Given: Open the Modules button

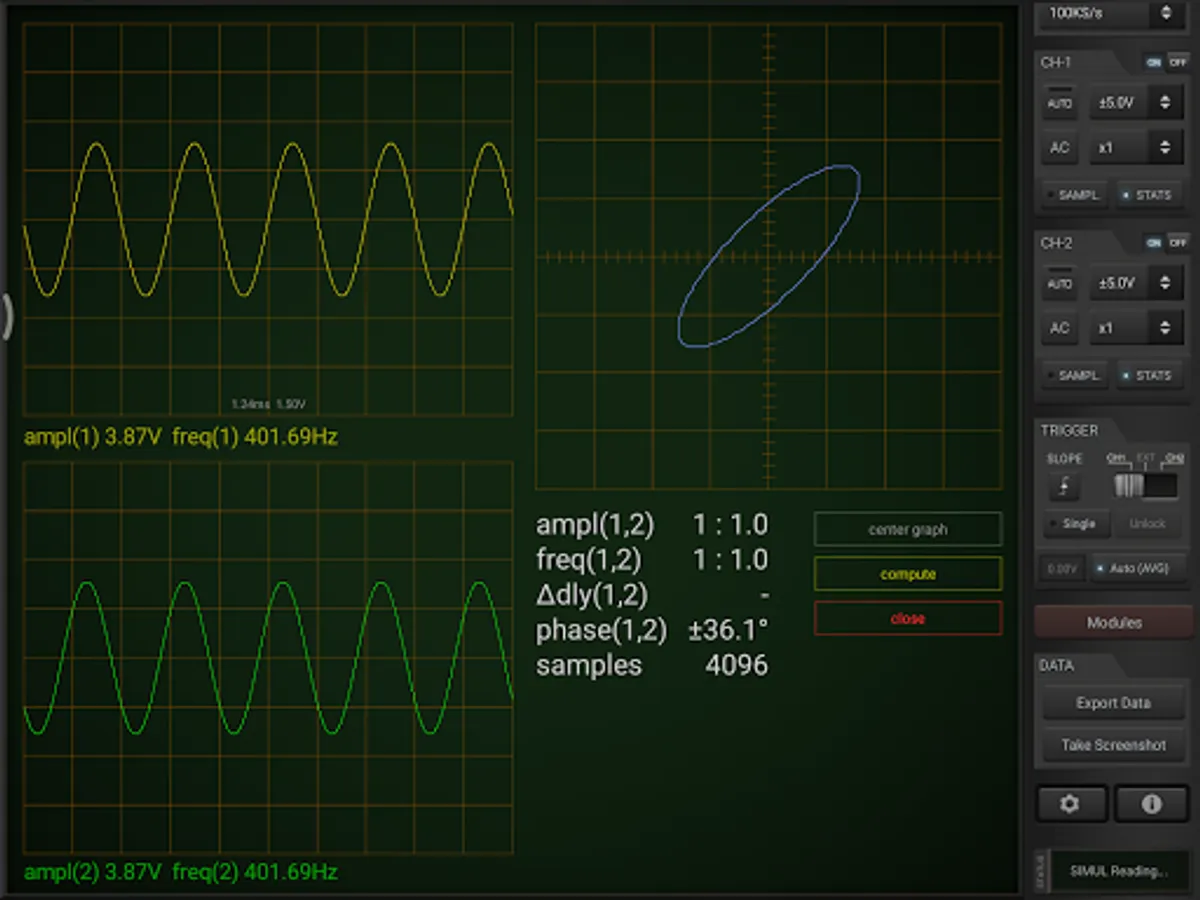Looking at the screenshot, I should pyautogui.click(x=1113, y=622).
